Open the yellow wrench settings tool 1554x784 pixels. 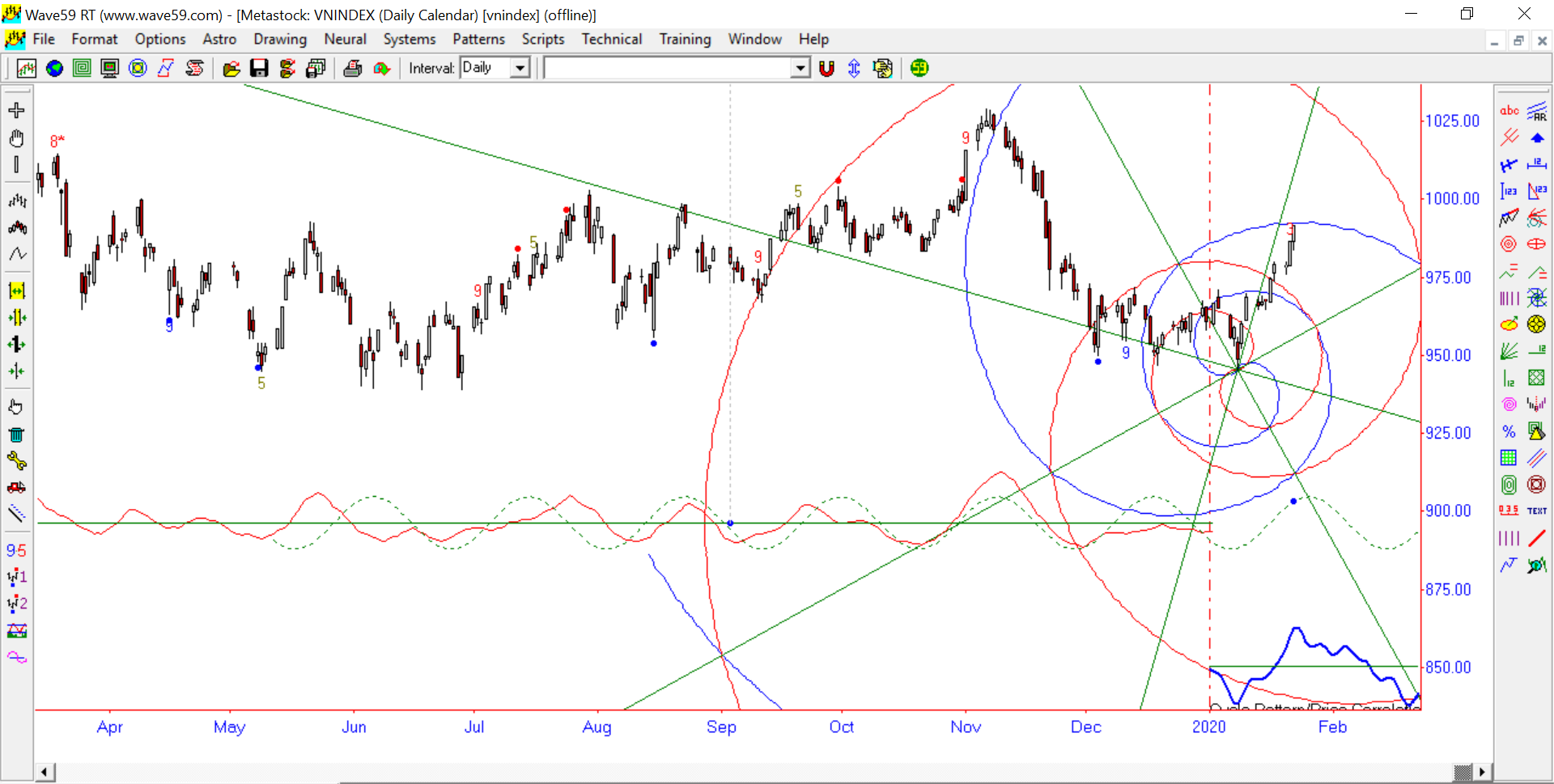click(x=16, y=461)
